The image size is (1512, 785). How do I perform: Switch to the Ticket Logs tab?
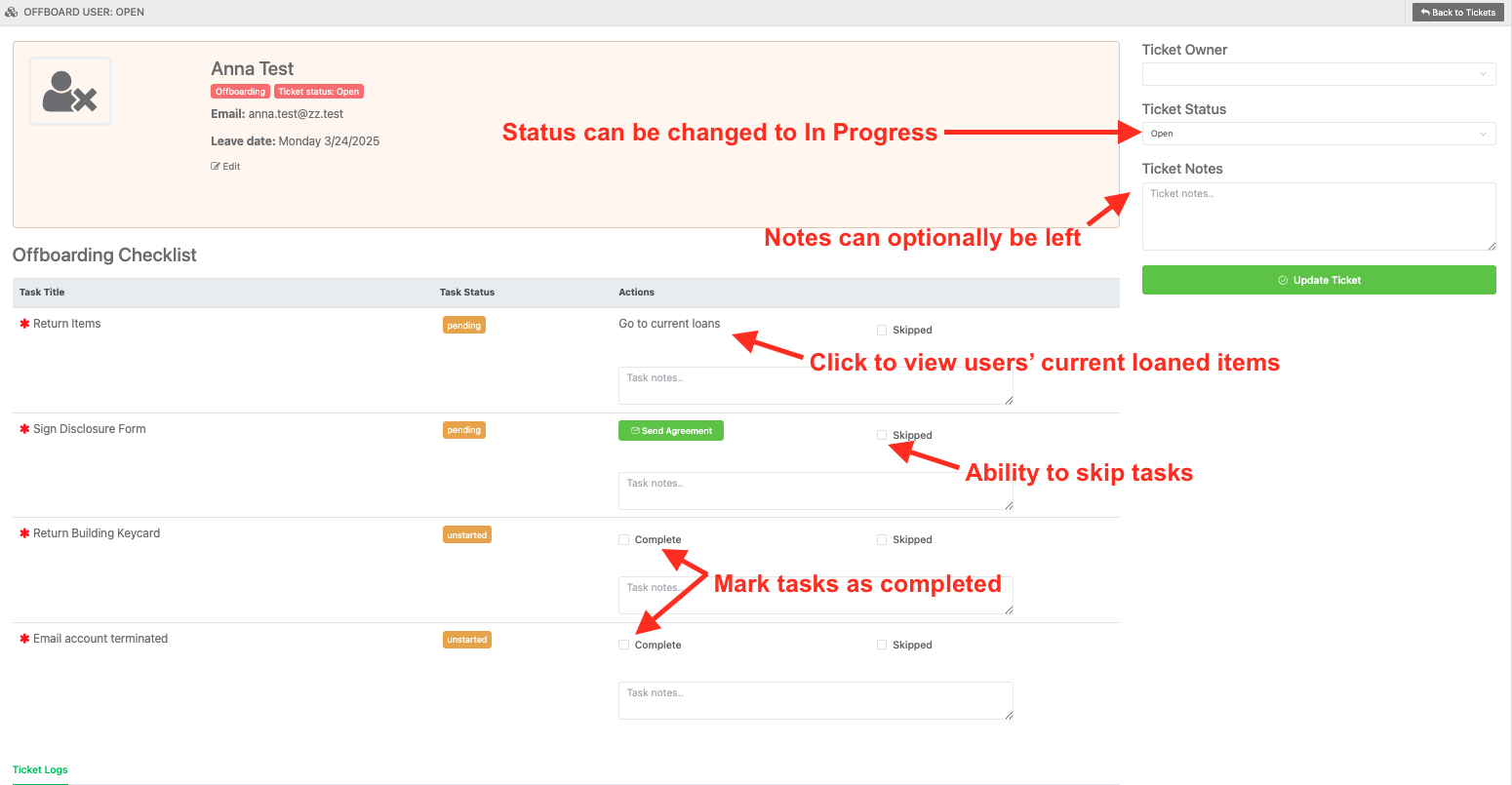tap(40, 769)
